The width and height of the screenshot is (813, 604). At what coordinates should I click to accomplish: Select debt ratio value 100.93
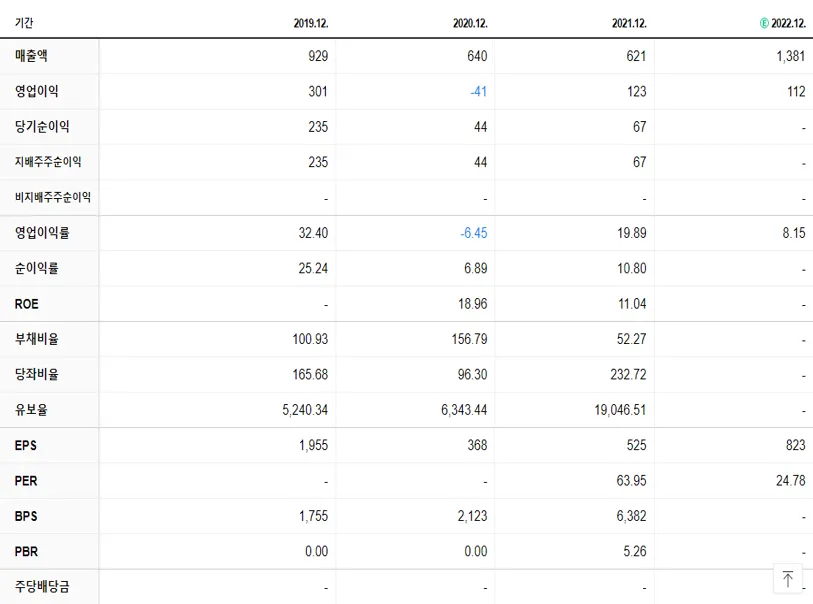(x=310, y=339)
